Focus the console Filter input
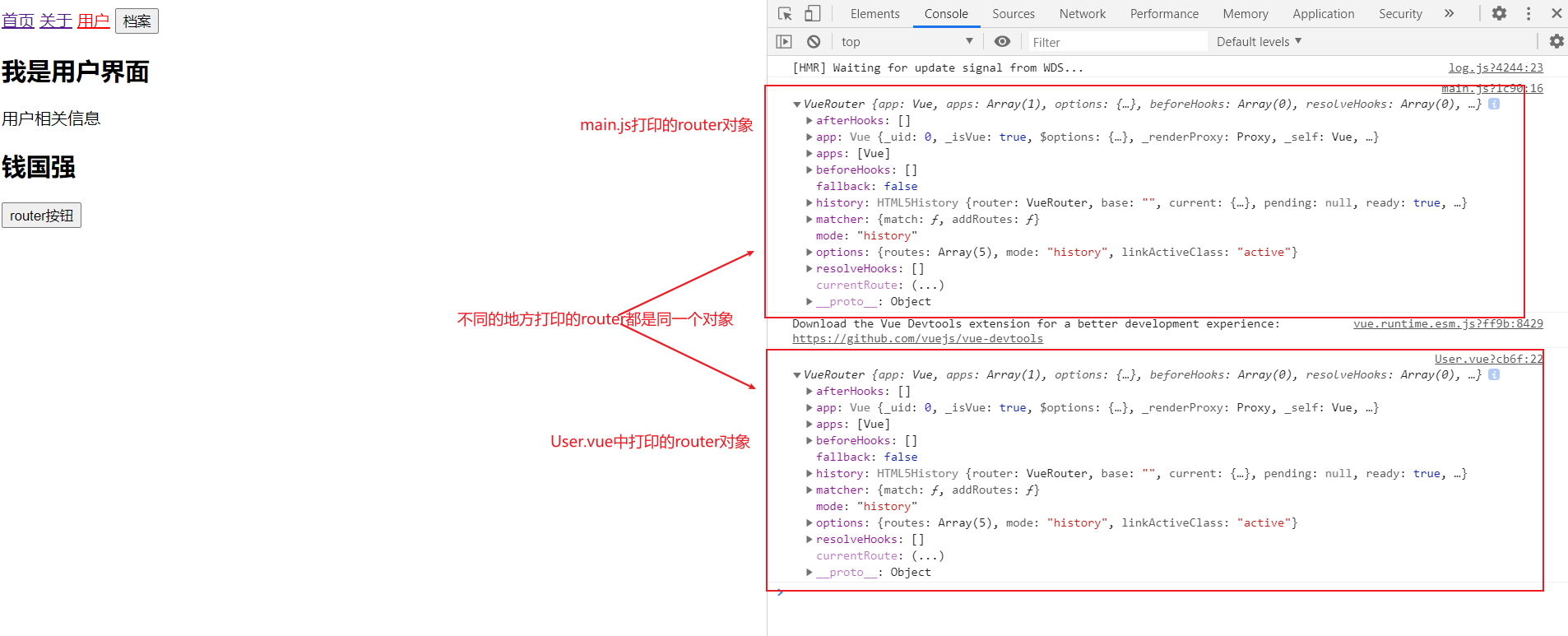Image resolution: width=1568 pixels, height=636 pixels. tap(1117, 42)
